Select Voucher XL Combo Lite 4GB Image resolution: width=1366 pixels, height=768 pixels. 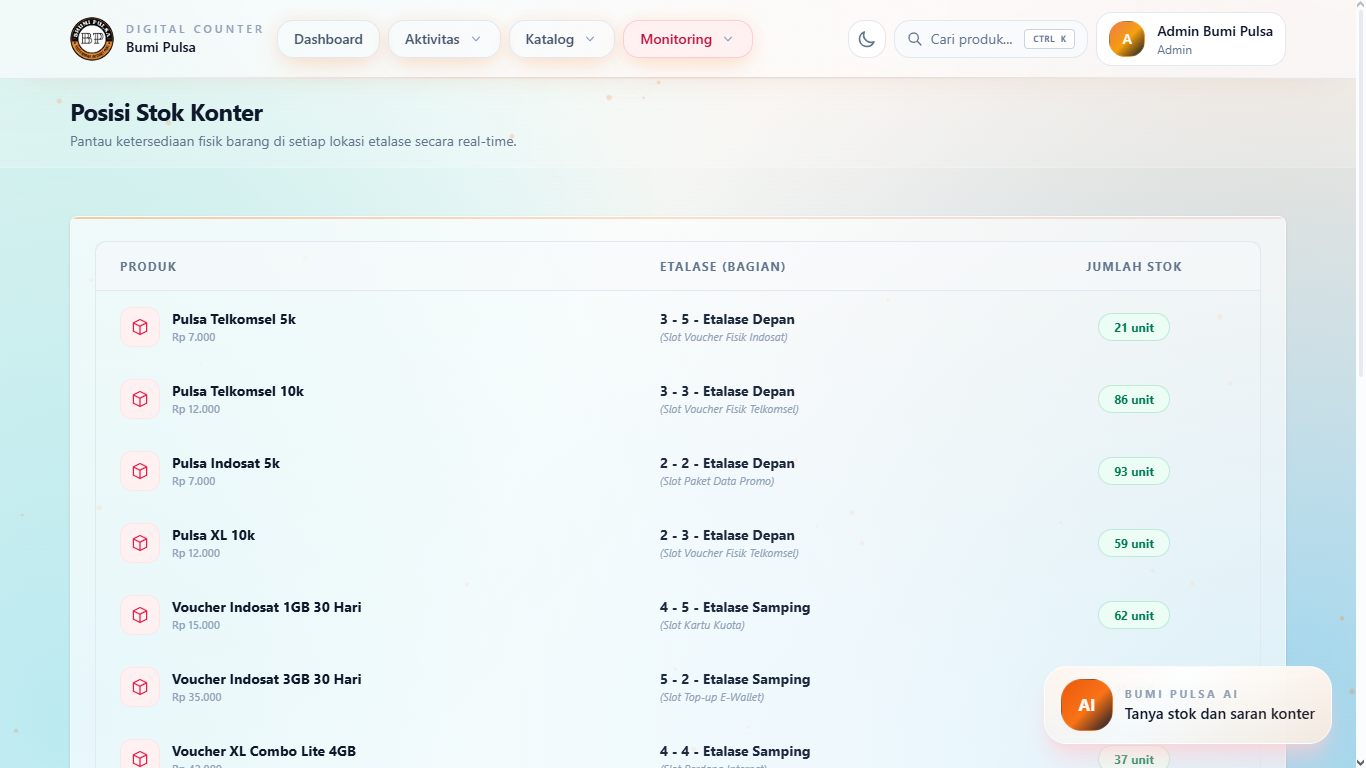click(264, 751)
